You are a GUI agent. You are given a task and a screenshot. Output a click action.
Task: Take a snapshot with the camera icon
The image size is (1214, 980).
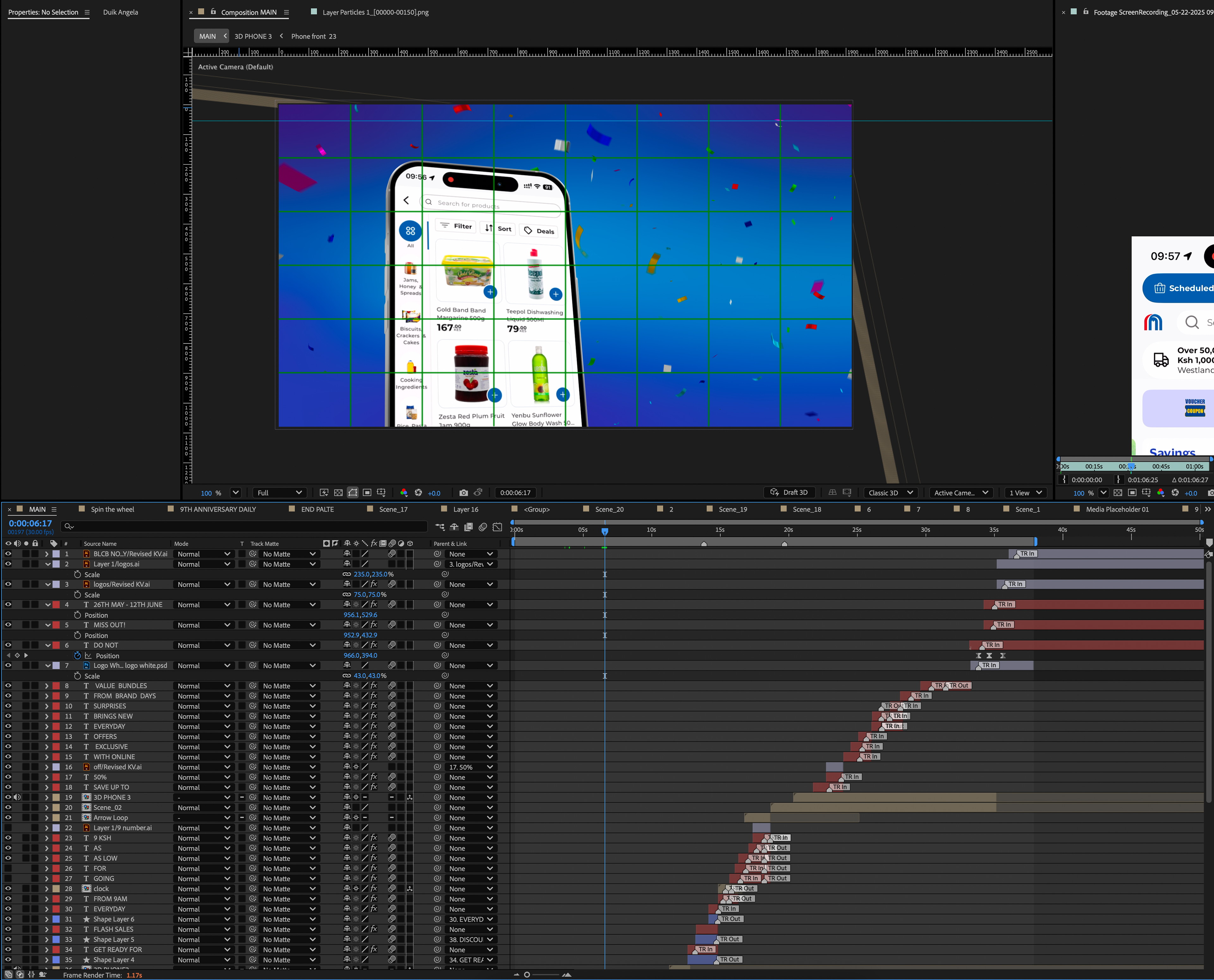tap(463, 493)
